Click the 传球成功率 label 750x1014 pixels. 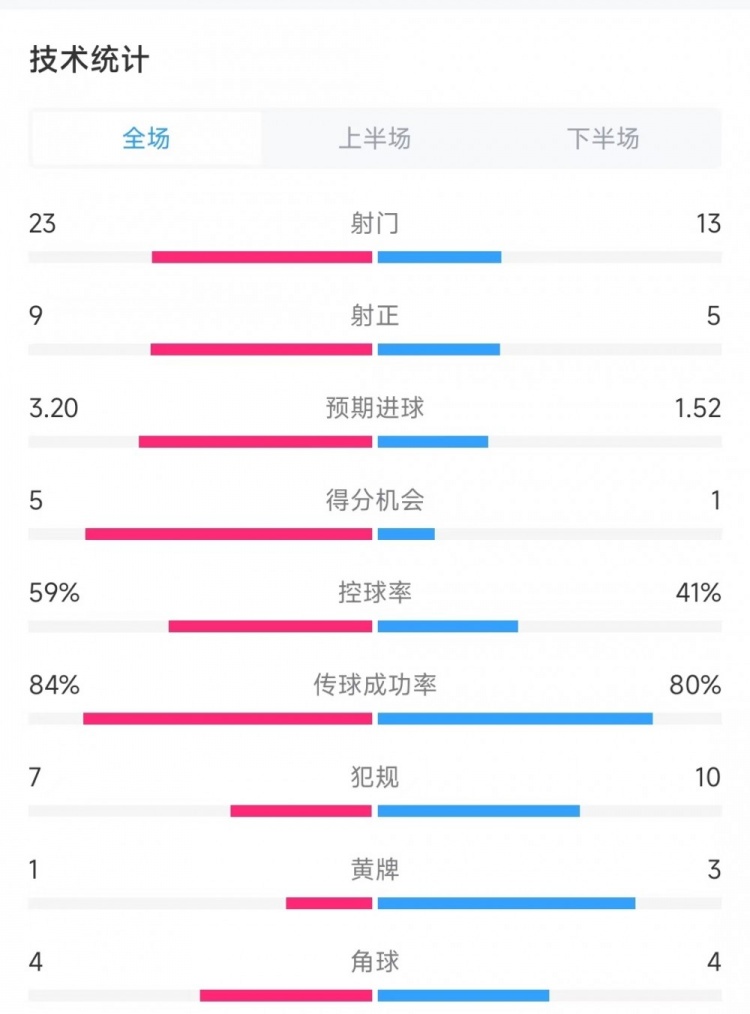(x=375, y=685)
